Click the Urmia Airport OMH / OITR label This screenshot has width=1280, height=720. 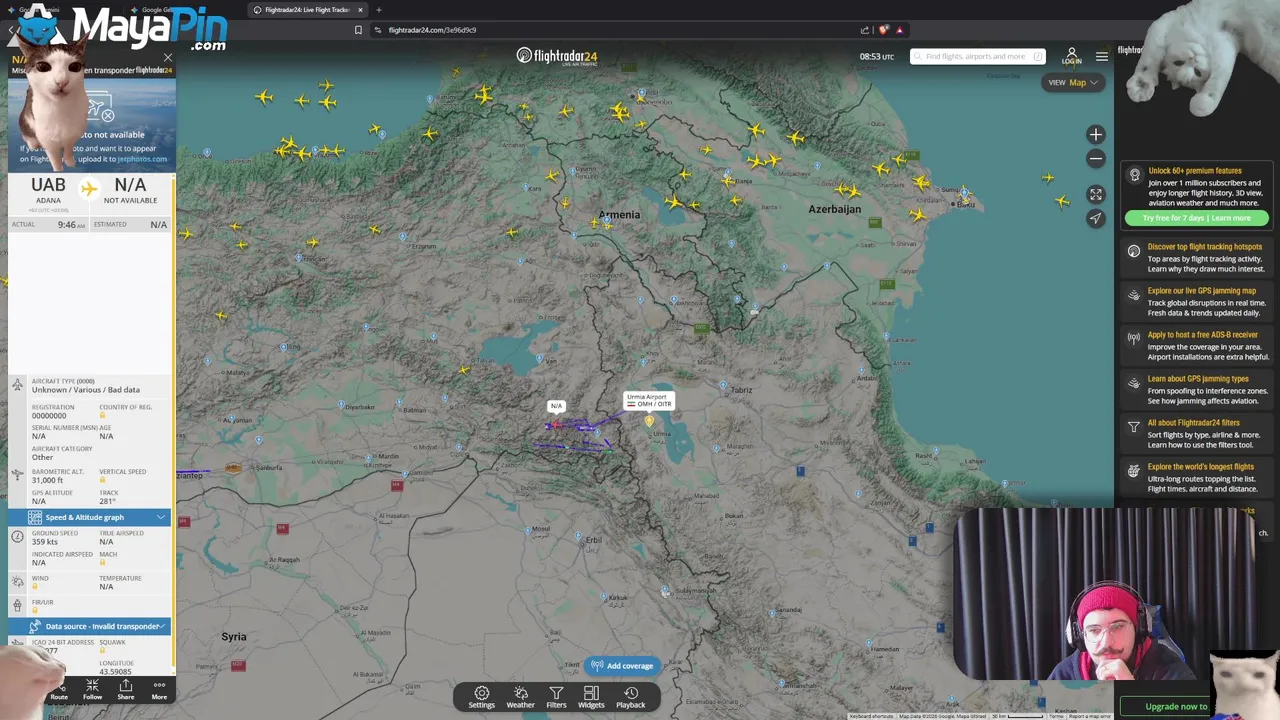click(x=648, y=400)
